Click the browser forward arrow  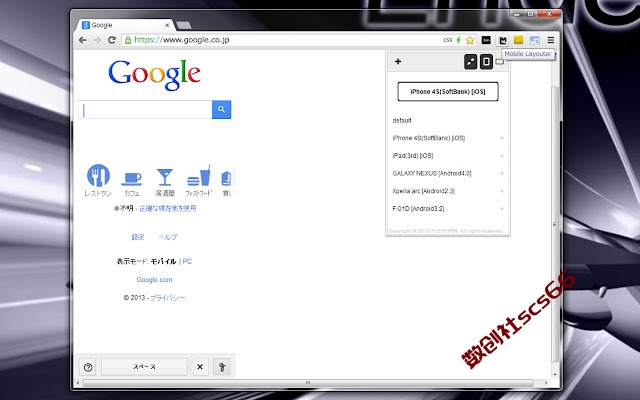point(97,40)
